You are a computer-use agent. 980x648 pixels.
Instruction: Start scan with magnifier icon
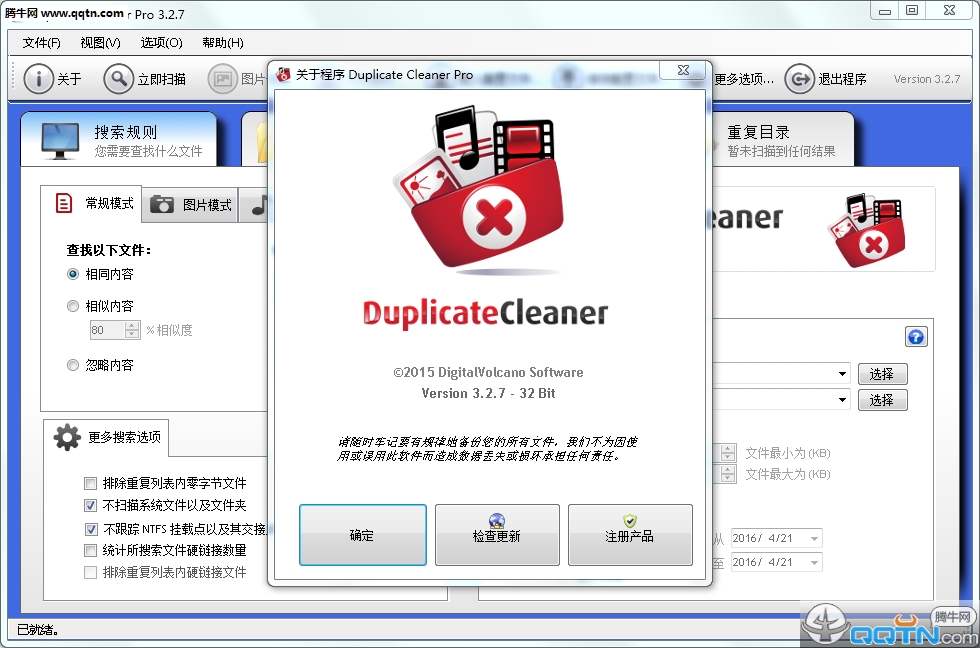[x=118, y=79]
